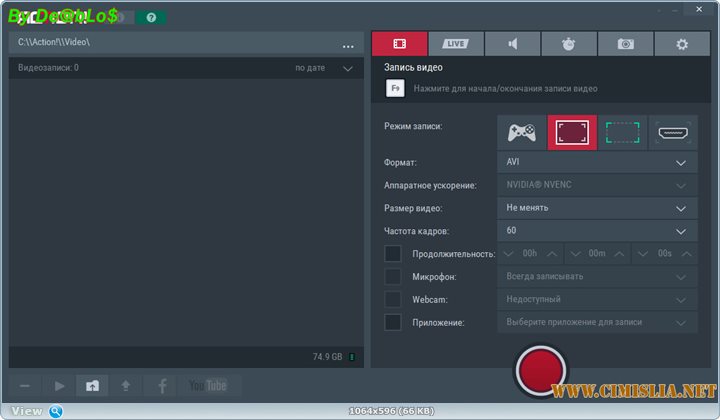720x420 pixels.
Task: Open the stopwatch benchmark tab
Action: [568, 44]
